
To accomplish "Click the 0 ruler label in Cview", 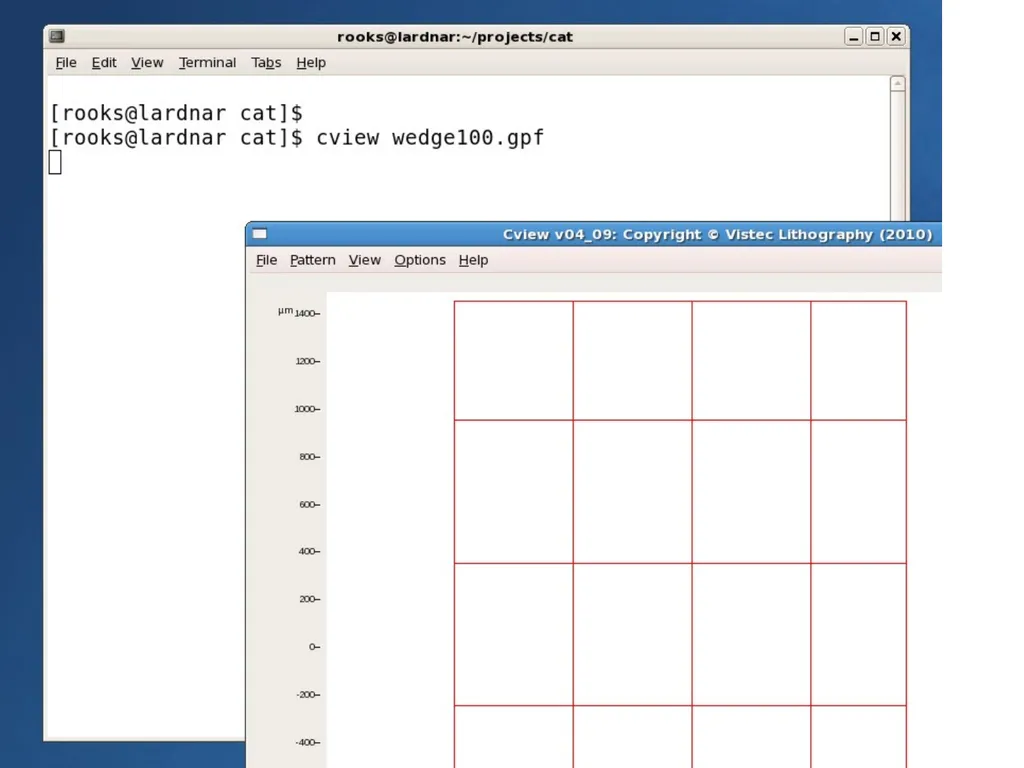I will tap(313, 647).
